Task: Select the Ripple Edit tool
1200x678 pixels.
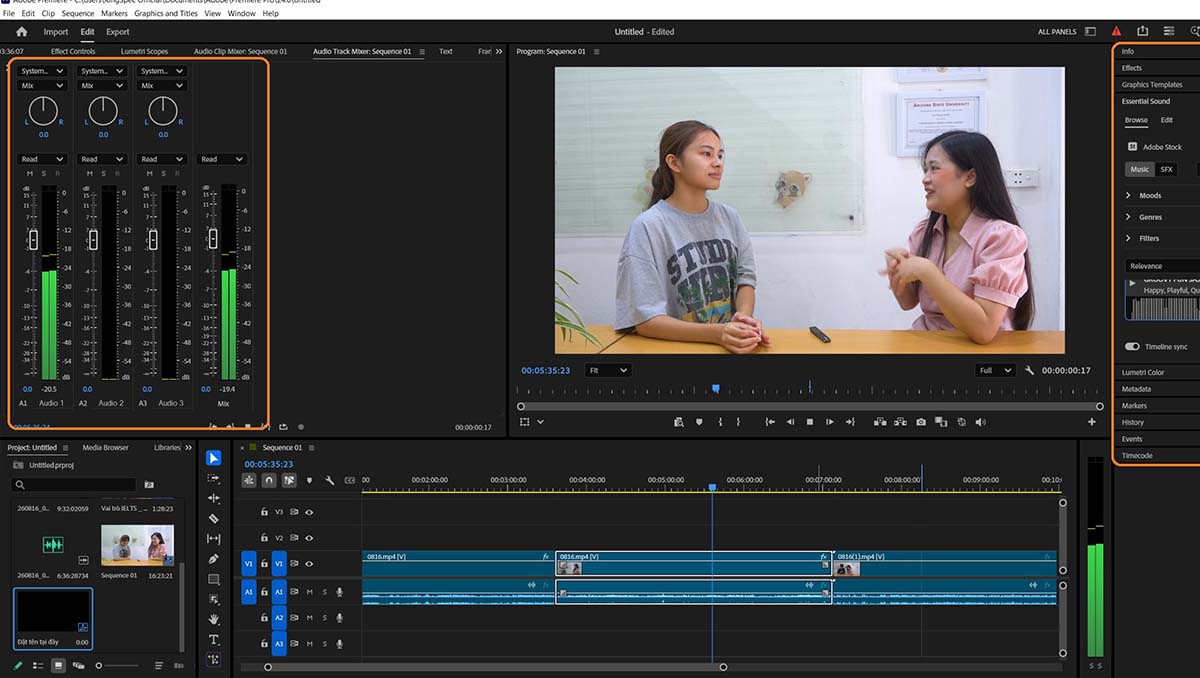Action: click(x=214, y=498)
